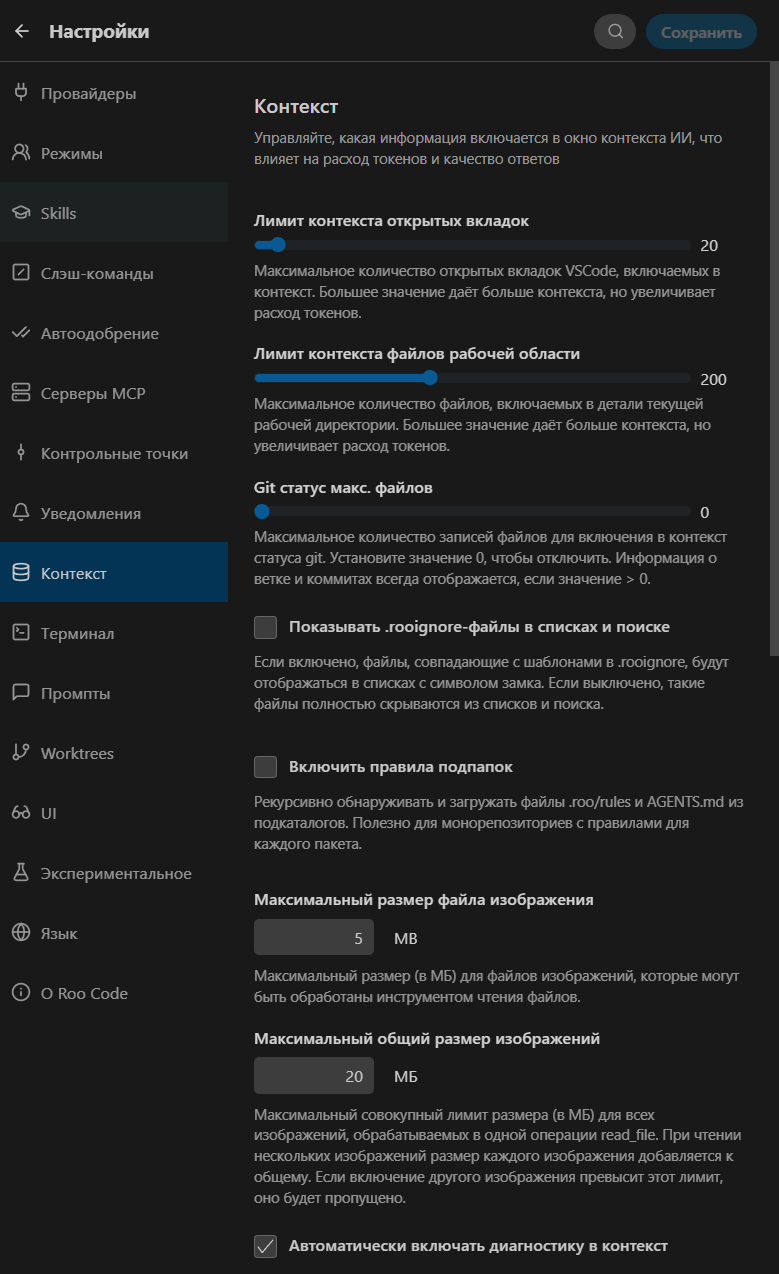
Task: Click the Лимит контекста открытых вкладок slider
Action: [x=472, y=245]
